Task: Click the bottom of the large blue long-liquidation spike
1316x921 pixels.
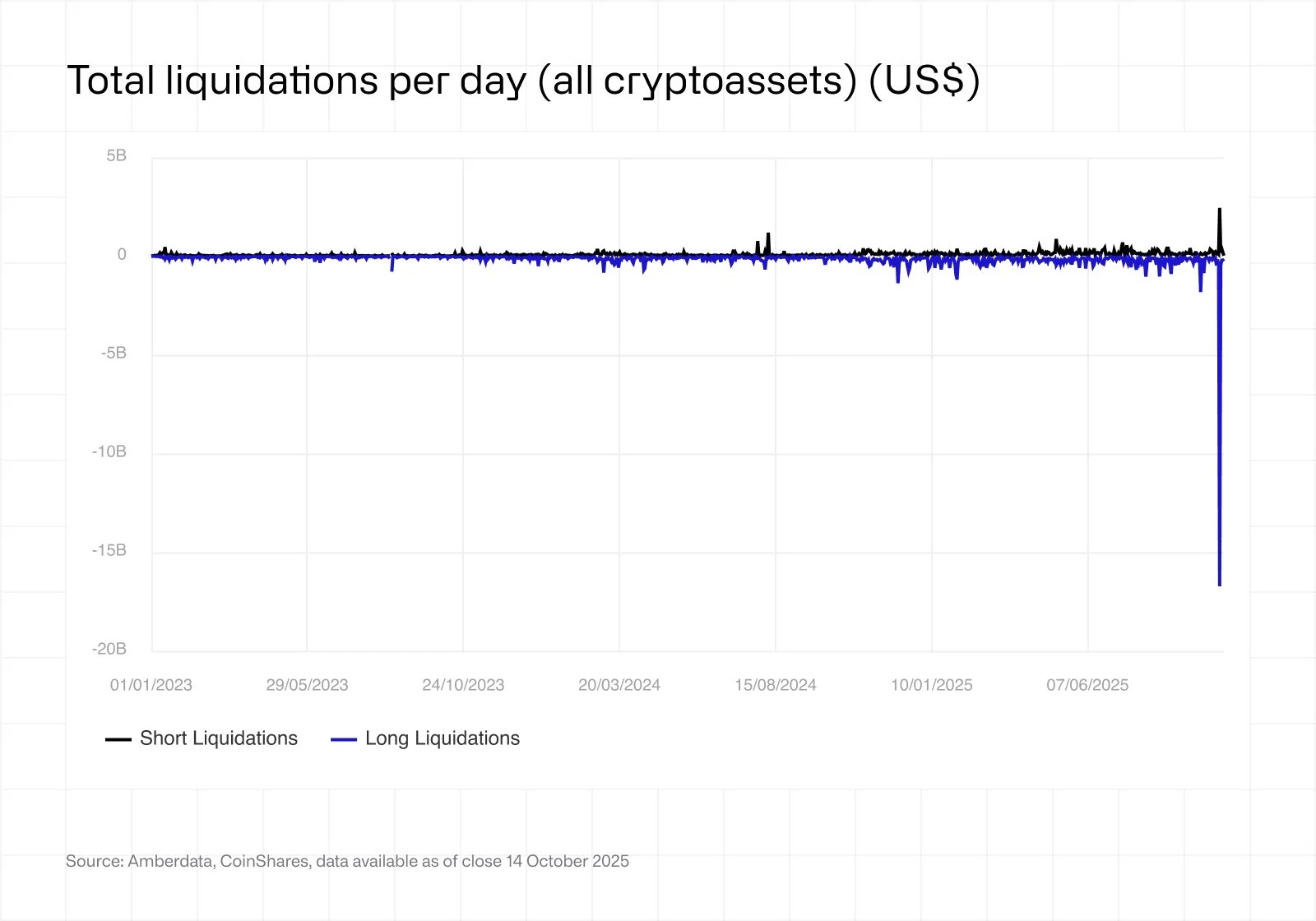Action: tap(1220, 584)
